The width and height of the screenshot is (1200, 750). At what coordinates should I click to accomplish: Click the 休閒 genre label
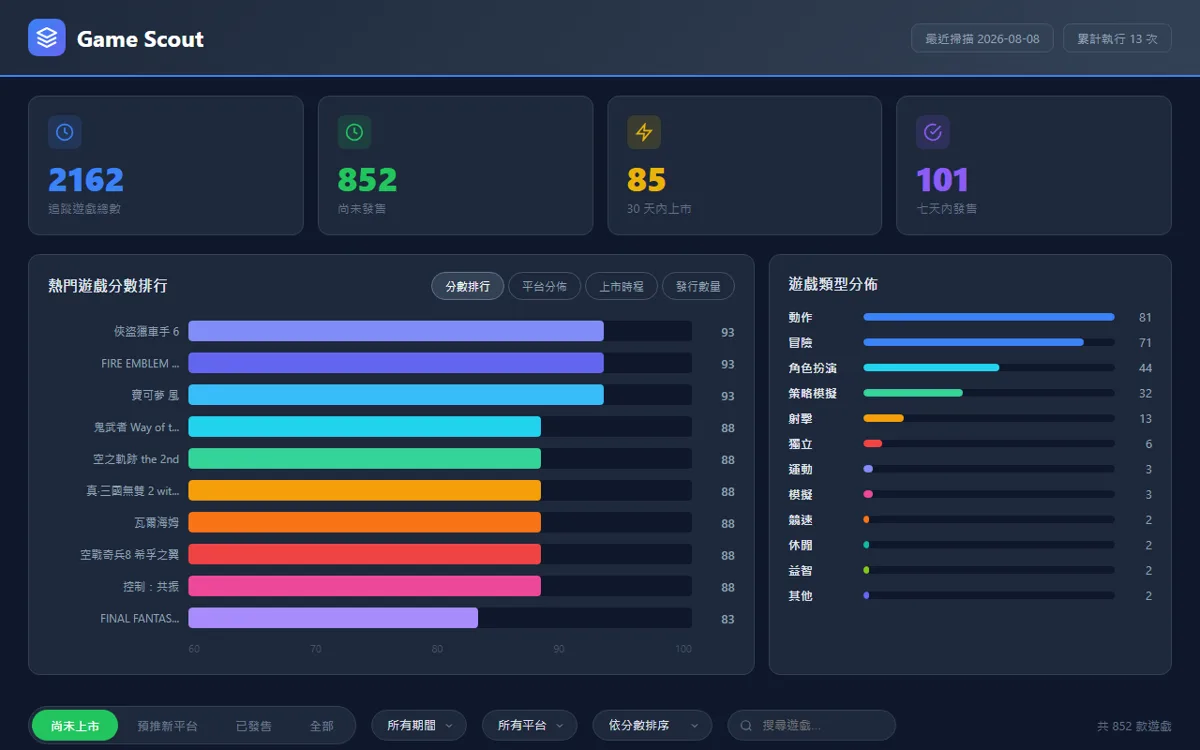point(800,545)
